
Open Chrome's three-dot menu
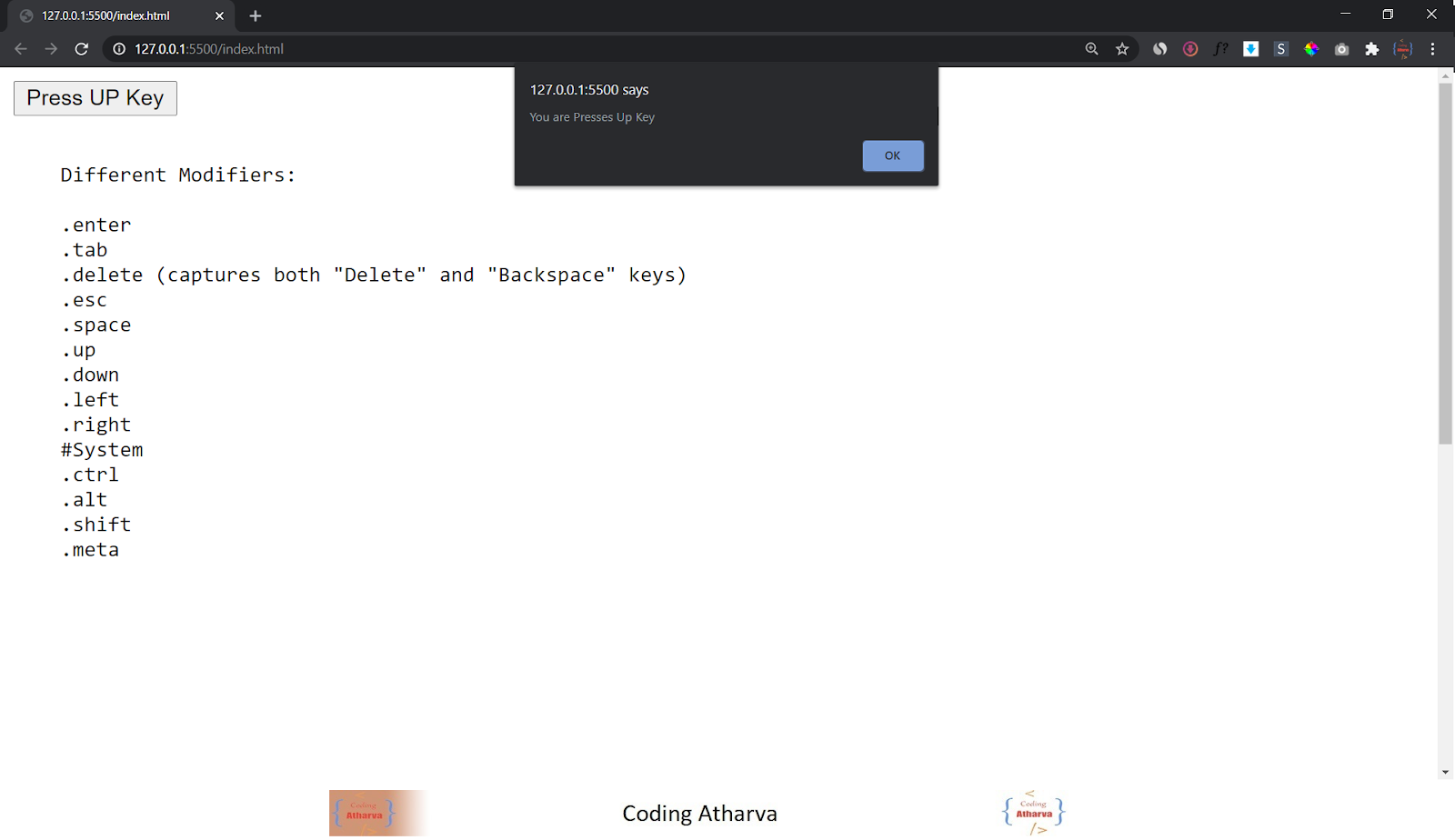point(1434,49)
